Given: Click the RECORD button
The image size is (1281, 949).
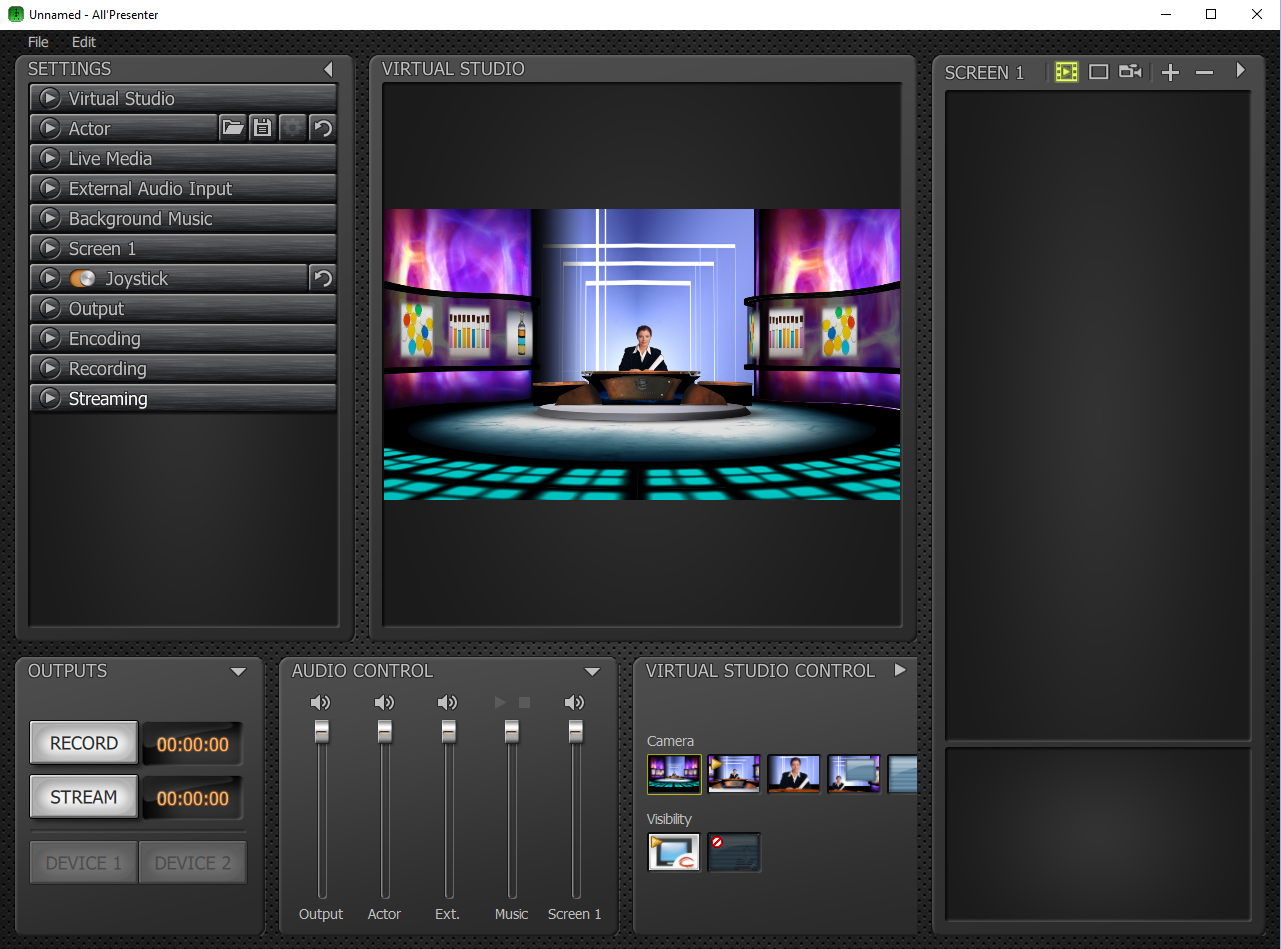Looking at the screenshot, I should (84, 743).
